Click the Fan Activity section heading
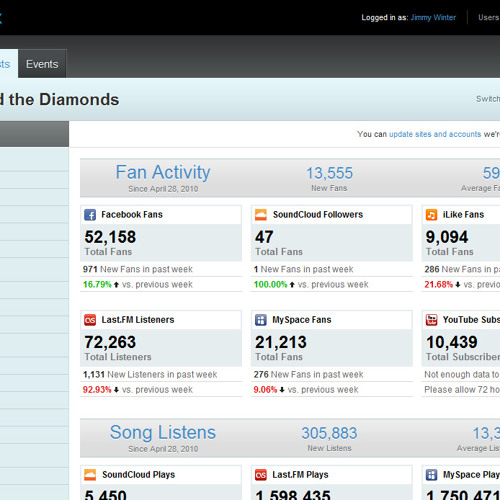Viewport: 500px width, 500px height. pyautogui.click(x=163, y=172)
